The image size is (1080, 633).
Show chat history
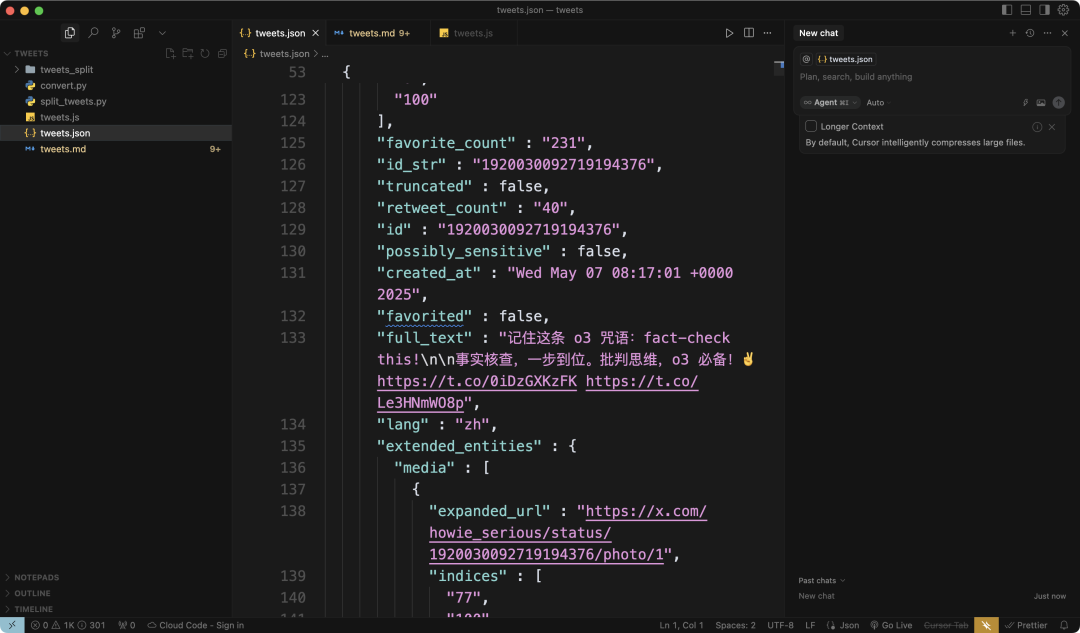1030,33
